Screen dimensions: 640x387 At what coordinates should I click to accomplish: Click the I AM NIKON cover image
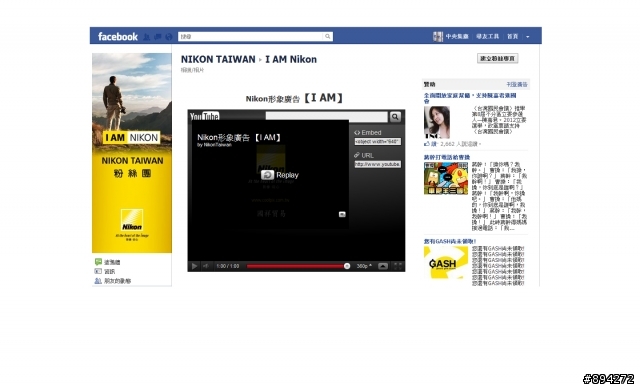tap(132, 153)
